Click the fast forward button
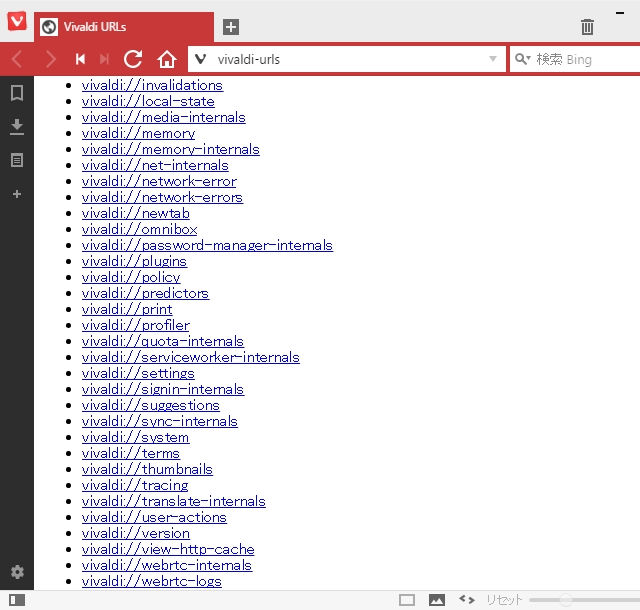Screen dimensions: 640x610 pos(104,59)
